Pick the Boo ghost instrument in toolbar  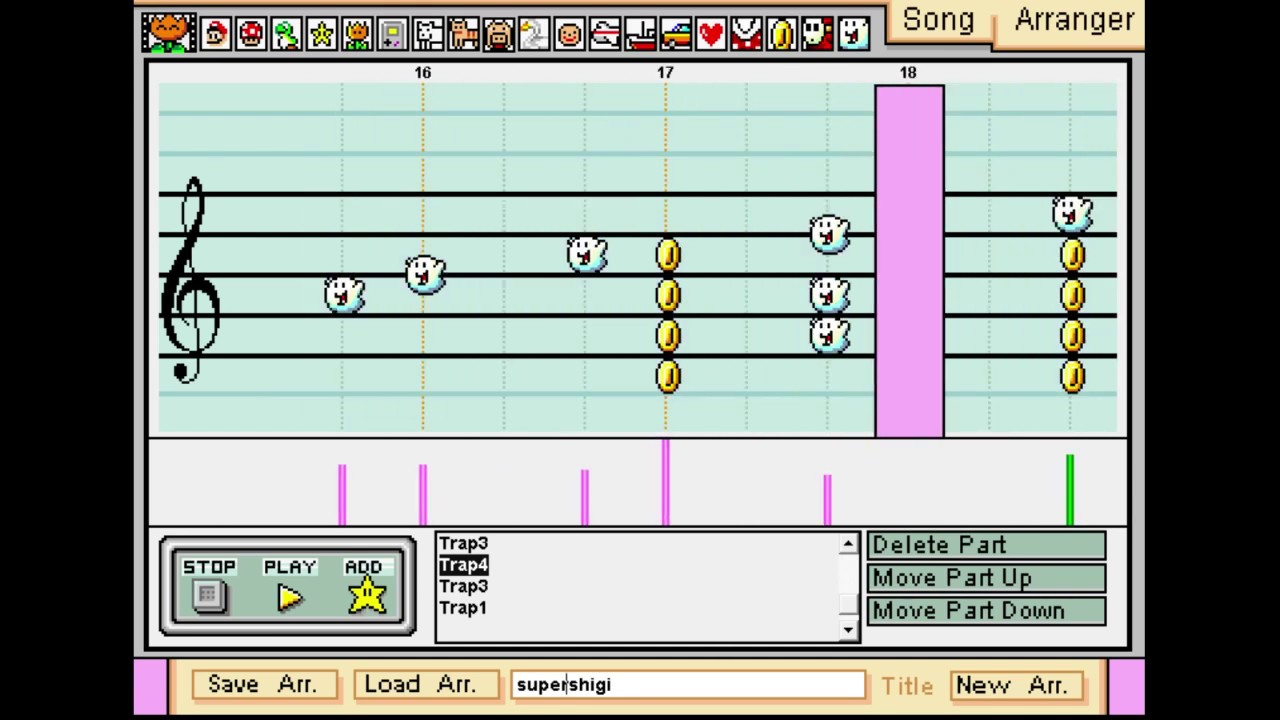(853, 35)
